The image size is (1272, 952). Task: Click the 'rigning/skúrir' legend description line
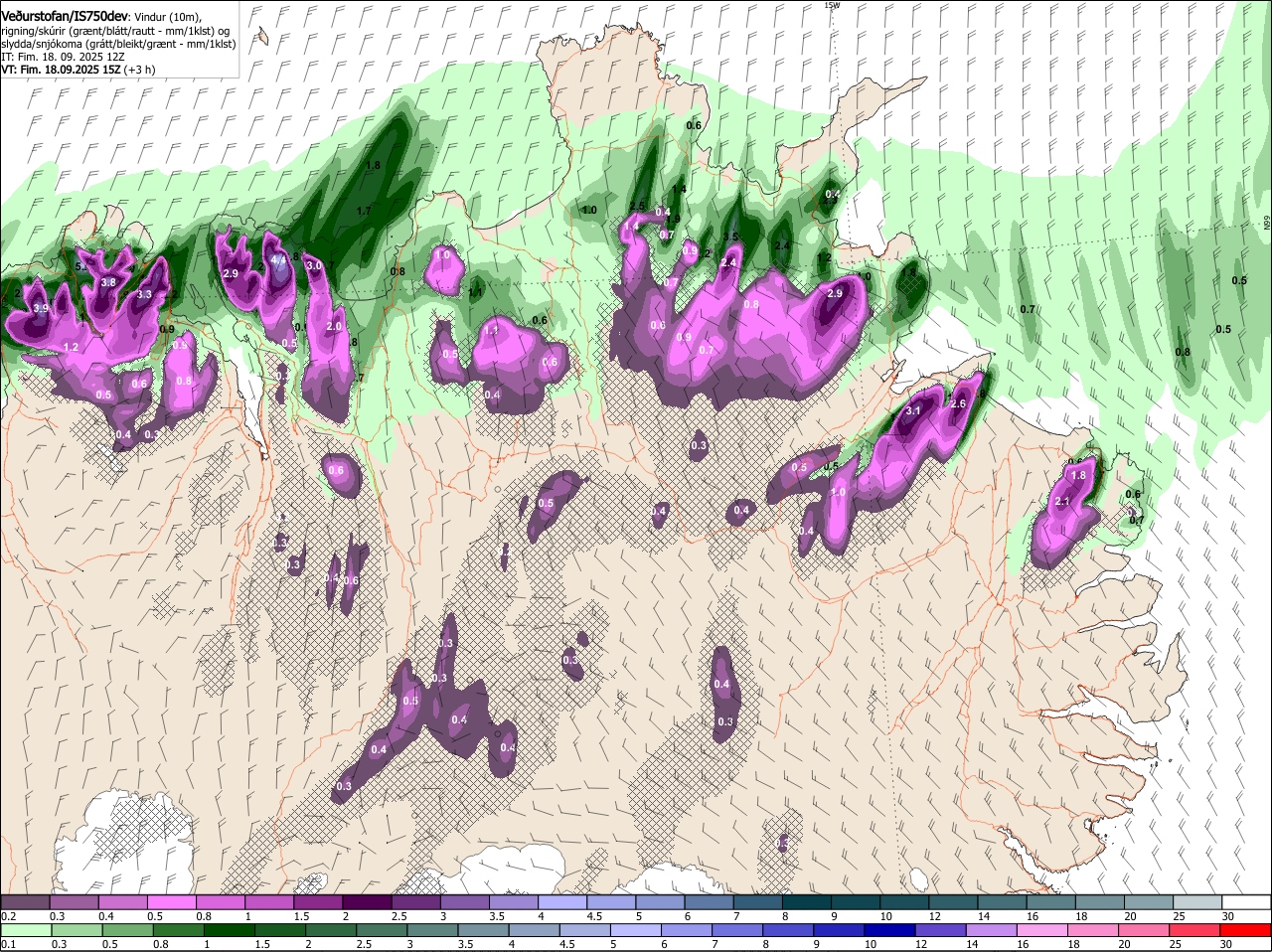point(115,30)
